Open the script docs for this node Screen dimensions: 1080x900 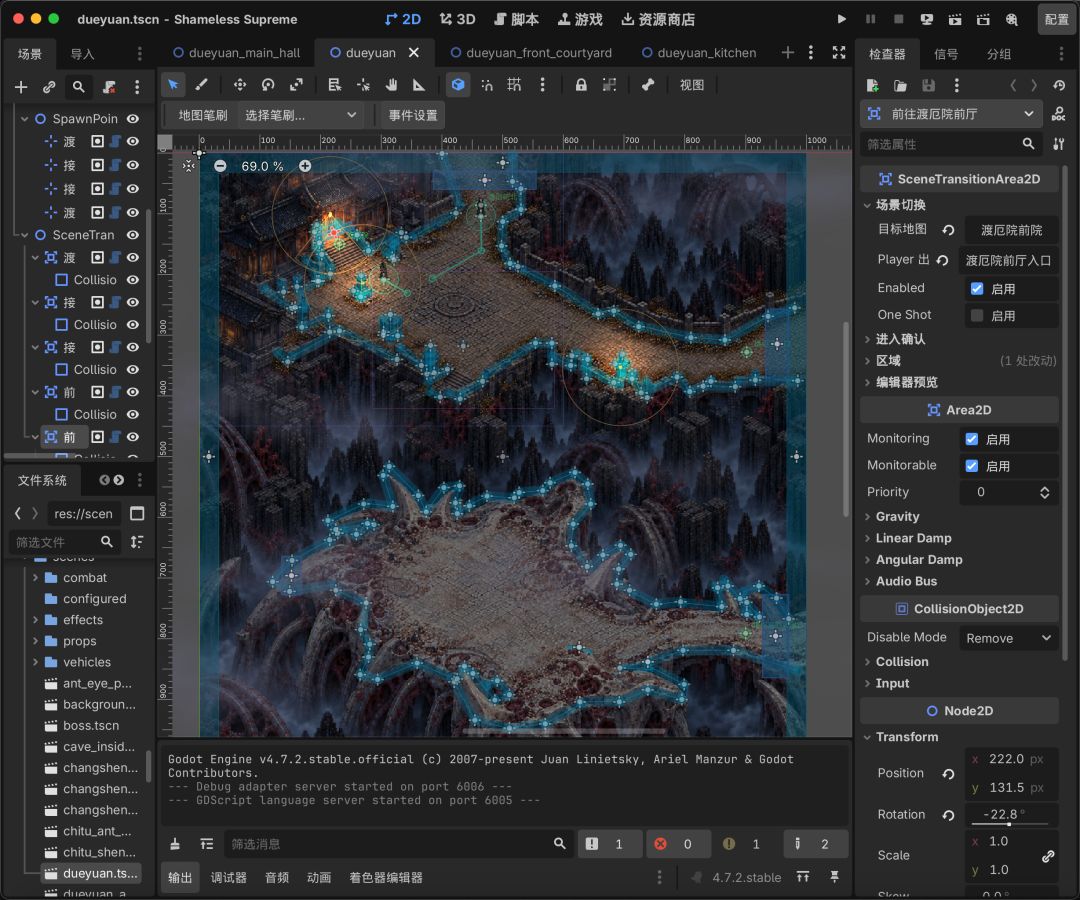(x=1059, y=114)
